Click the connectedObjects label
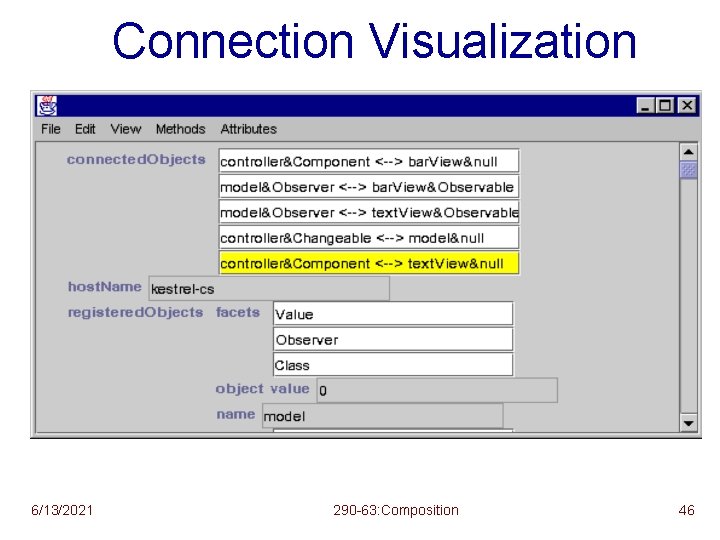 coord(136,159)
